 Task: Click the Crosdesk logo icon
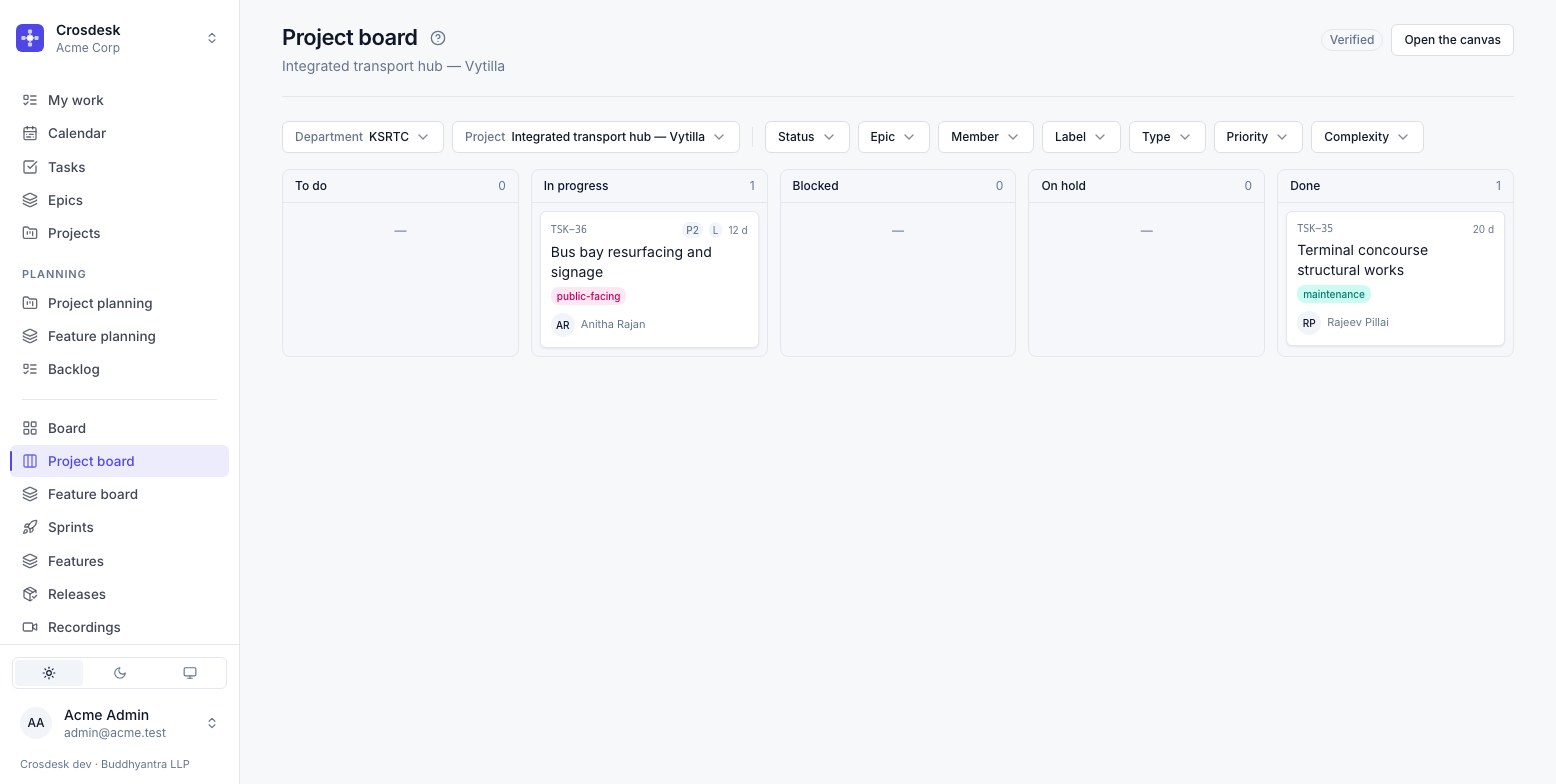pyautogui.click(x=30, y=38)
